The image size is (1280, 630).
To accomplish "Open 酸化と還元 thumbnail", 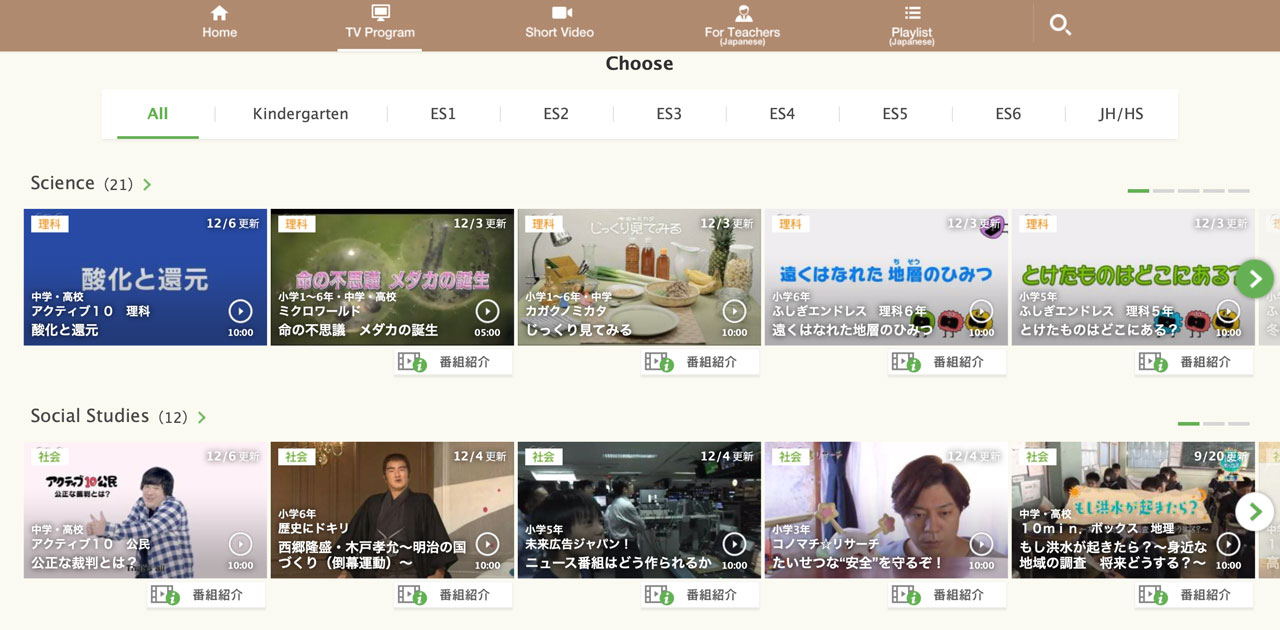I will pos(145,277).
